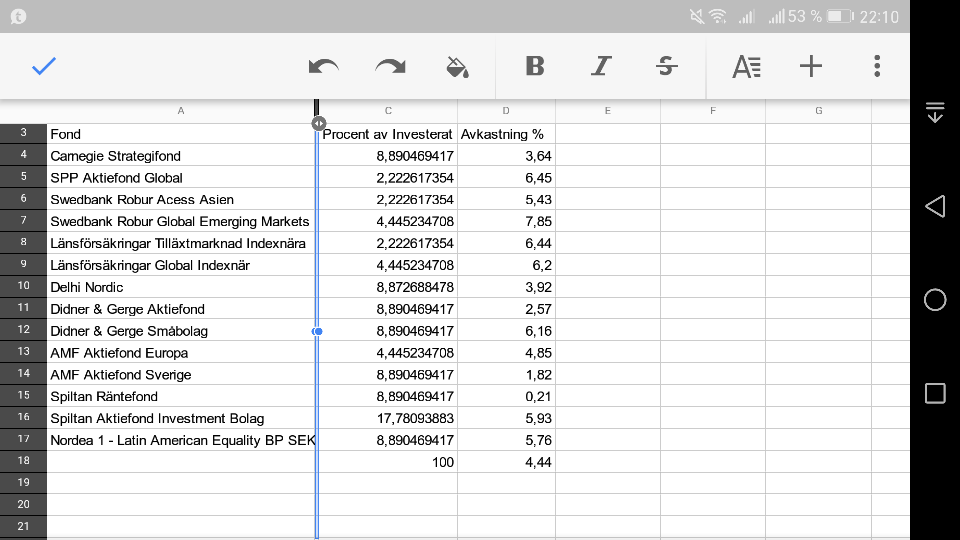
Task: Select the 2,57 return cell
Action: point(506,309)
